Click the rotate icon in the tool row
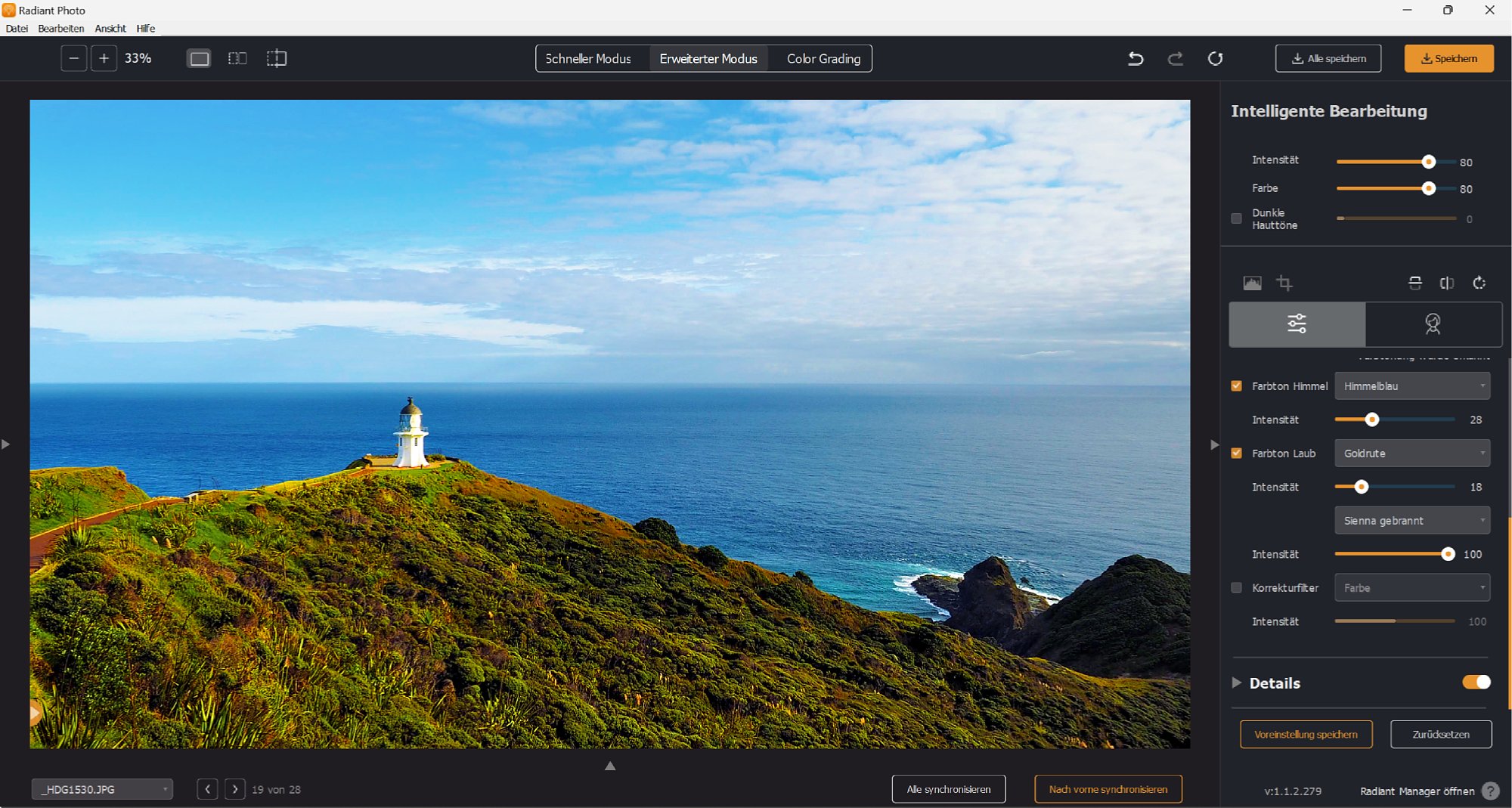 pos(1479,283)
